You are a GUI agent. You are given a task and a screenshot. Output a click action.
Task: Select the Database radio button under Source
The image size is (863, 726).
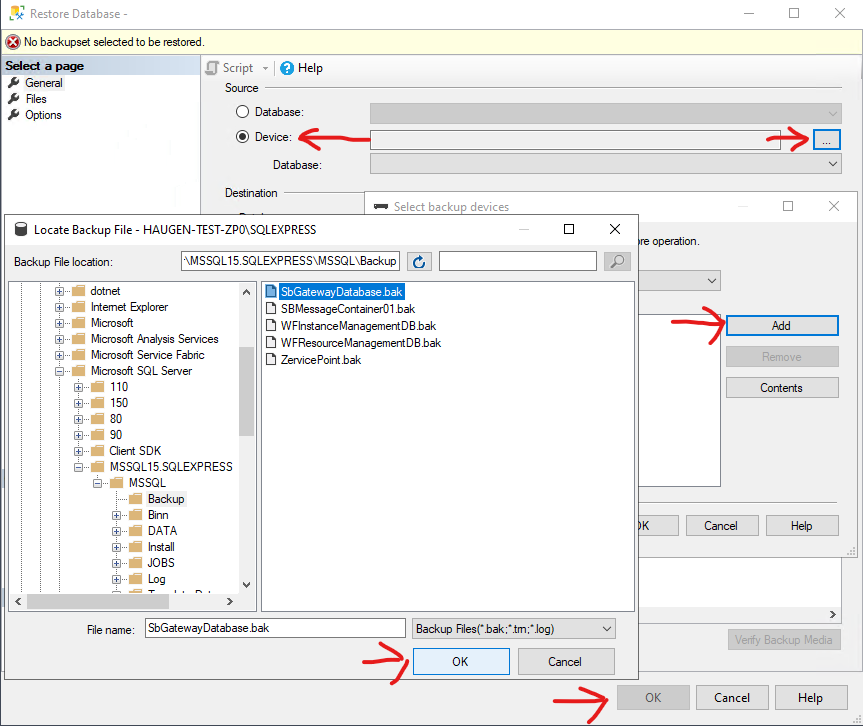(242, 111)
